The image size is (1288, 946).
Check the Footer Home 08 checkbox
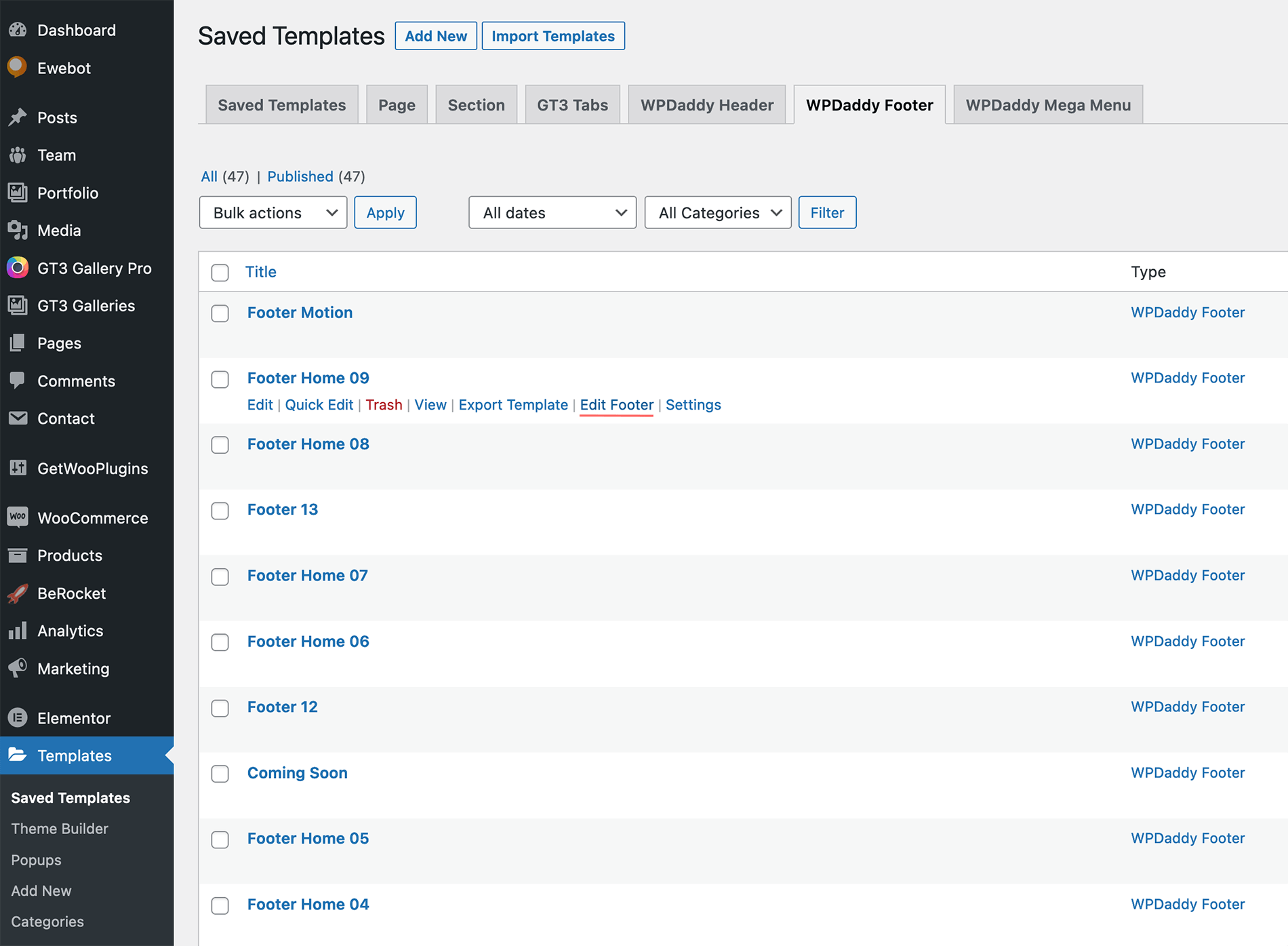click(x=220, y=445)
